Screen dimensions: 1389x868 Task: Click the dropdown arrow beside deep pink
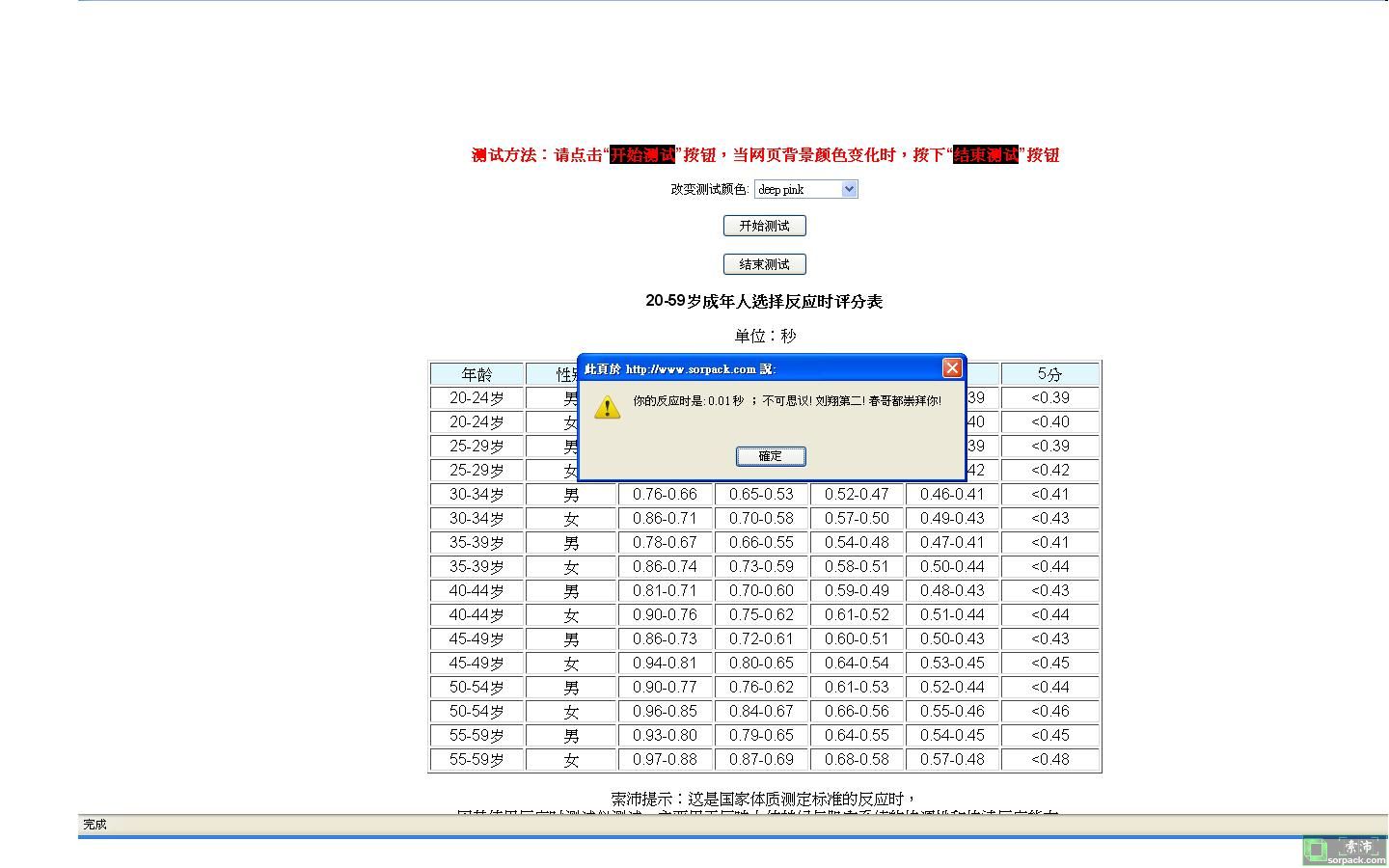pos(849,189)
